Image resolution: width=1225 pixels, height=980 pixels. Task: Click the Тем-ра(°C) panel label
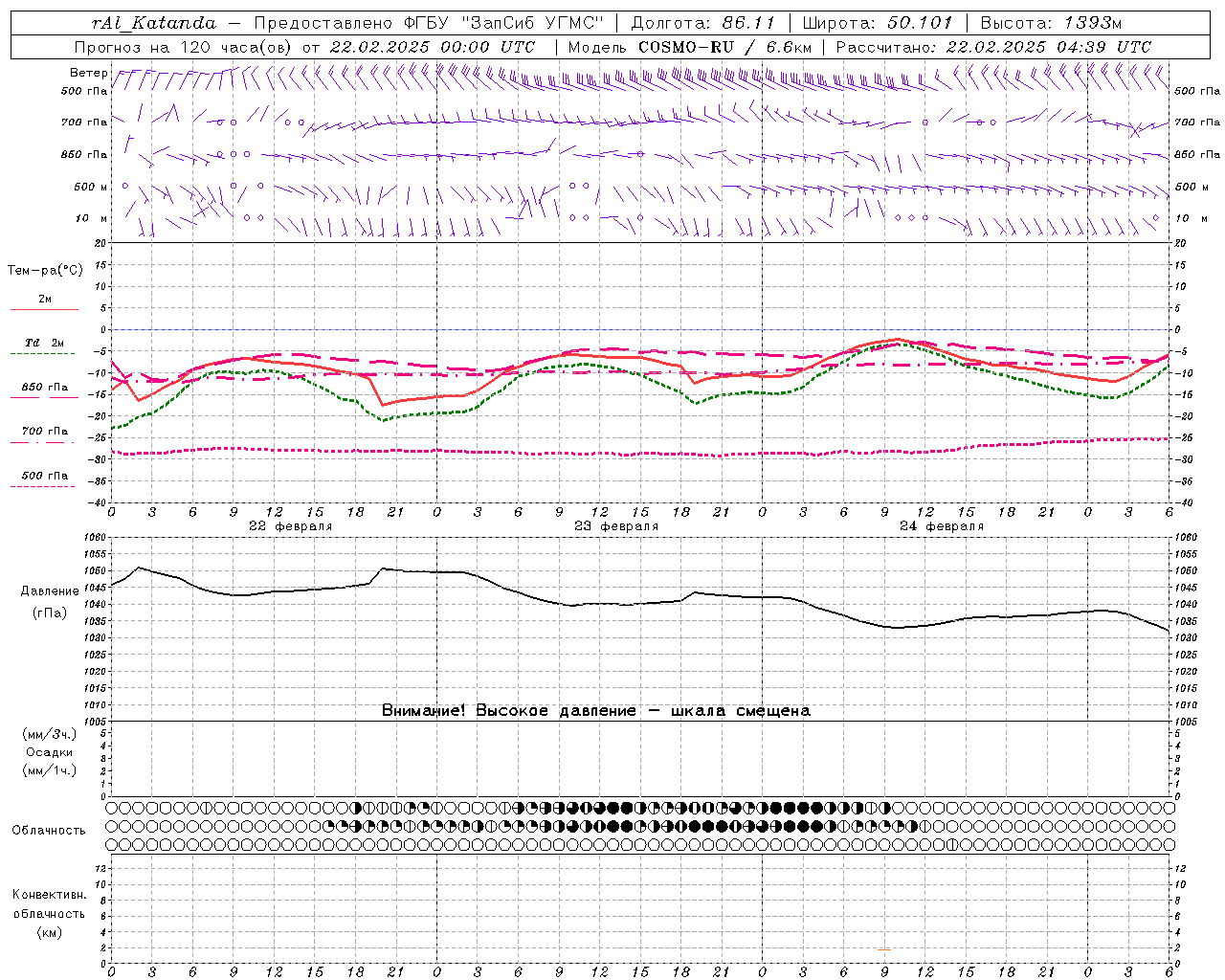(45, 271)
